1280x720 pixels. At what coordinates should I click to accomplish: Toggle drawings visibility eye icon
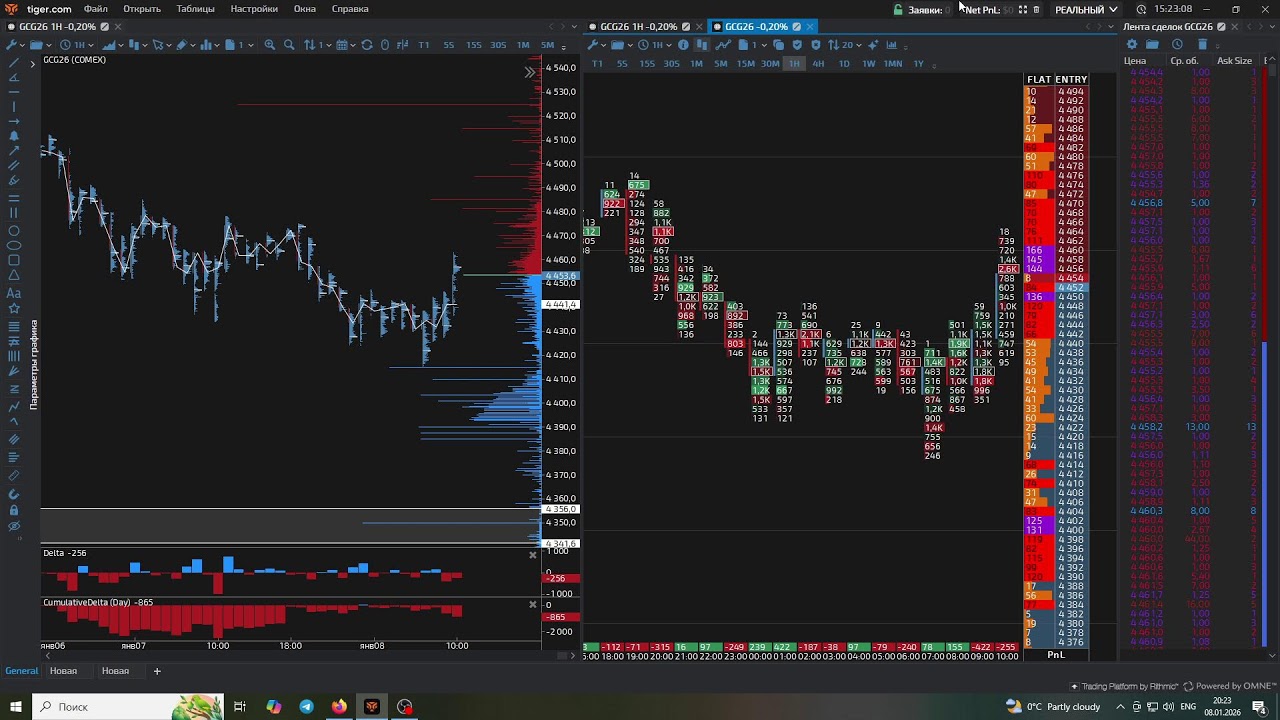point(14,526)
